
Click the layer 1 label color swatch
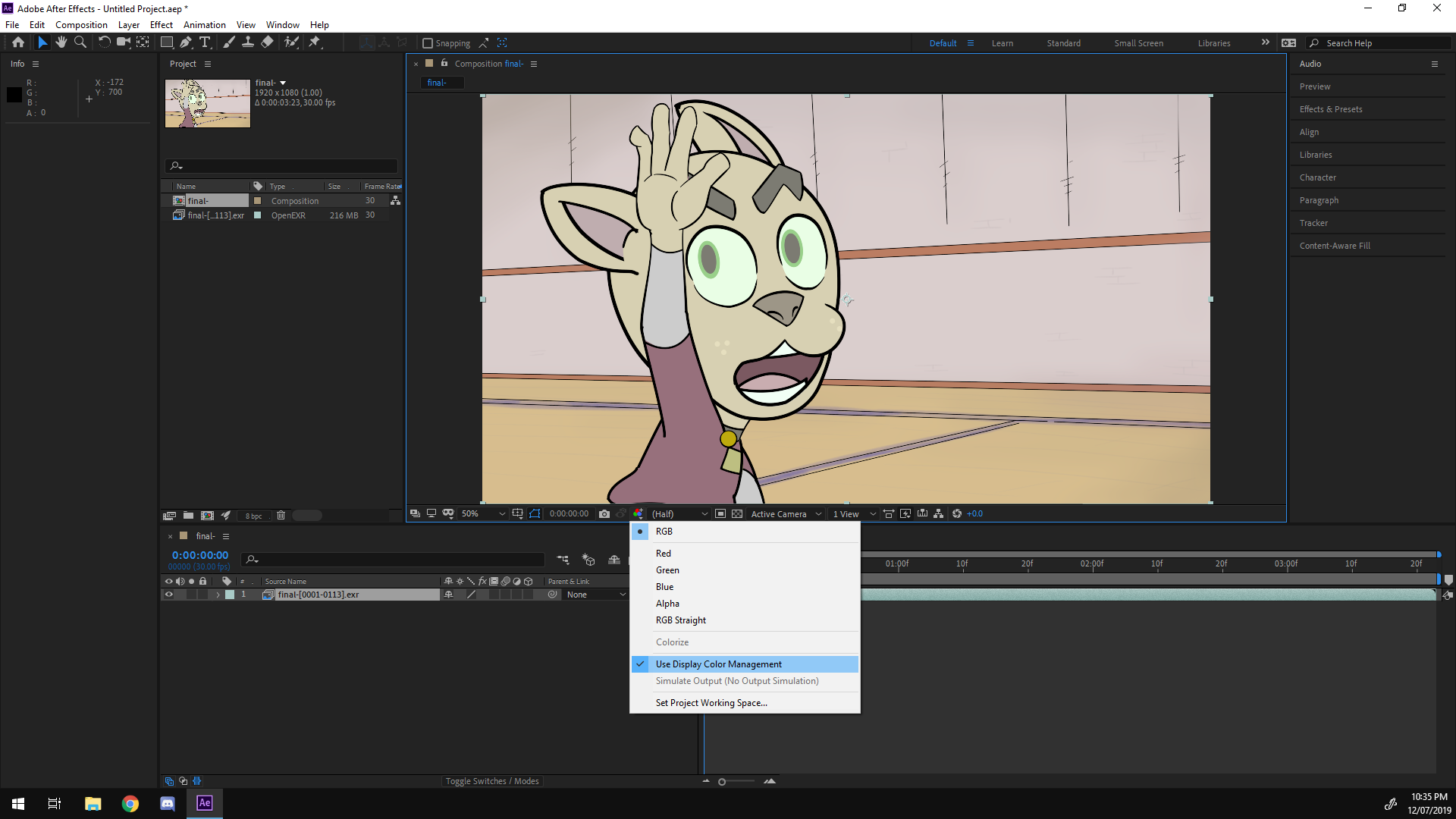[230, 595]
